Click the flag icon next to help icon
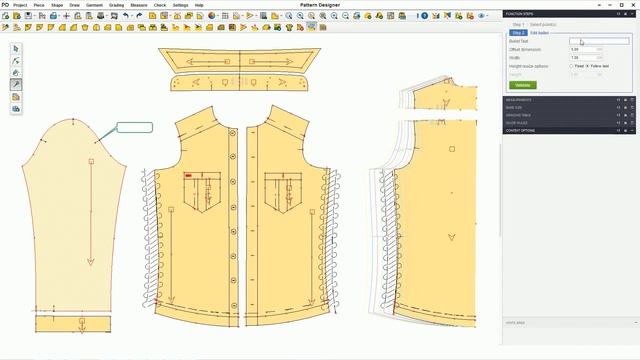 click(x=447, y=16)
